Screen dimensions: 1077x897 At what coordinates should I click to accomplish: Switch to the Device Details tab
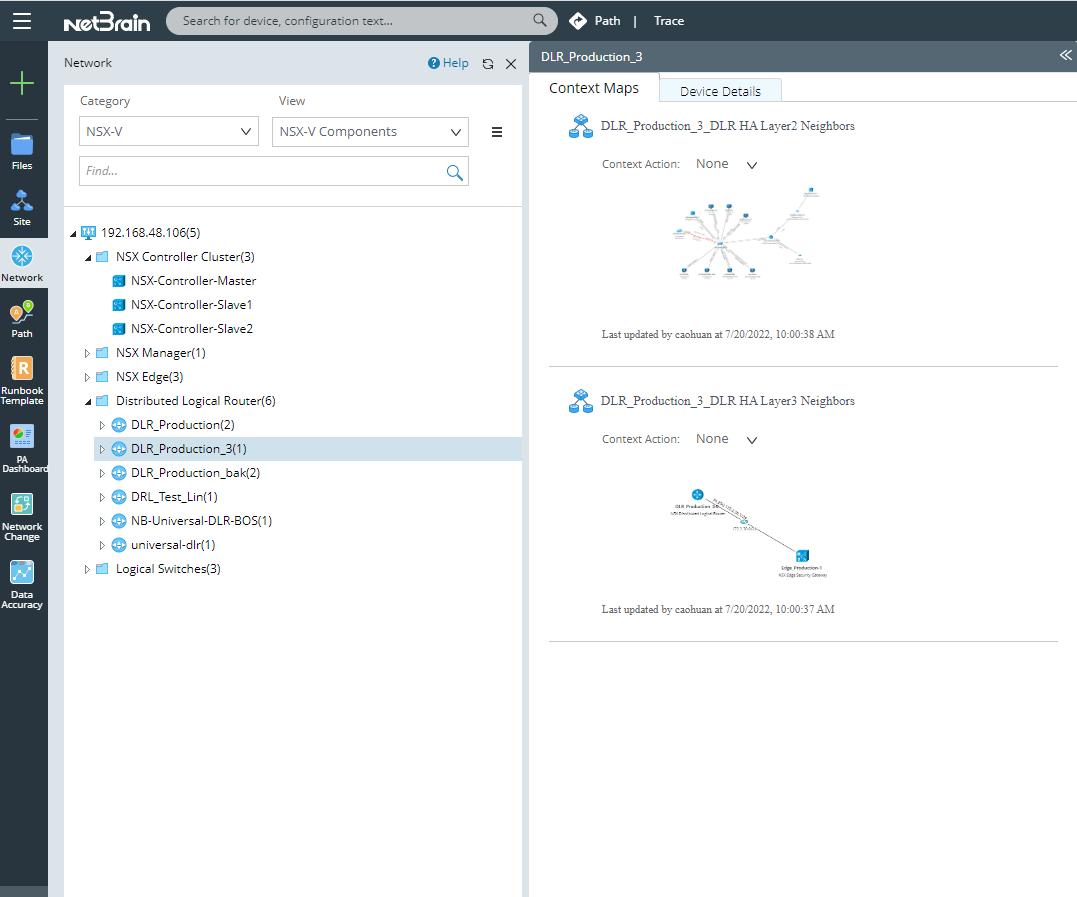point(720,91)
